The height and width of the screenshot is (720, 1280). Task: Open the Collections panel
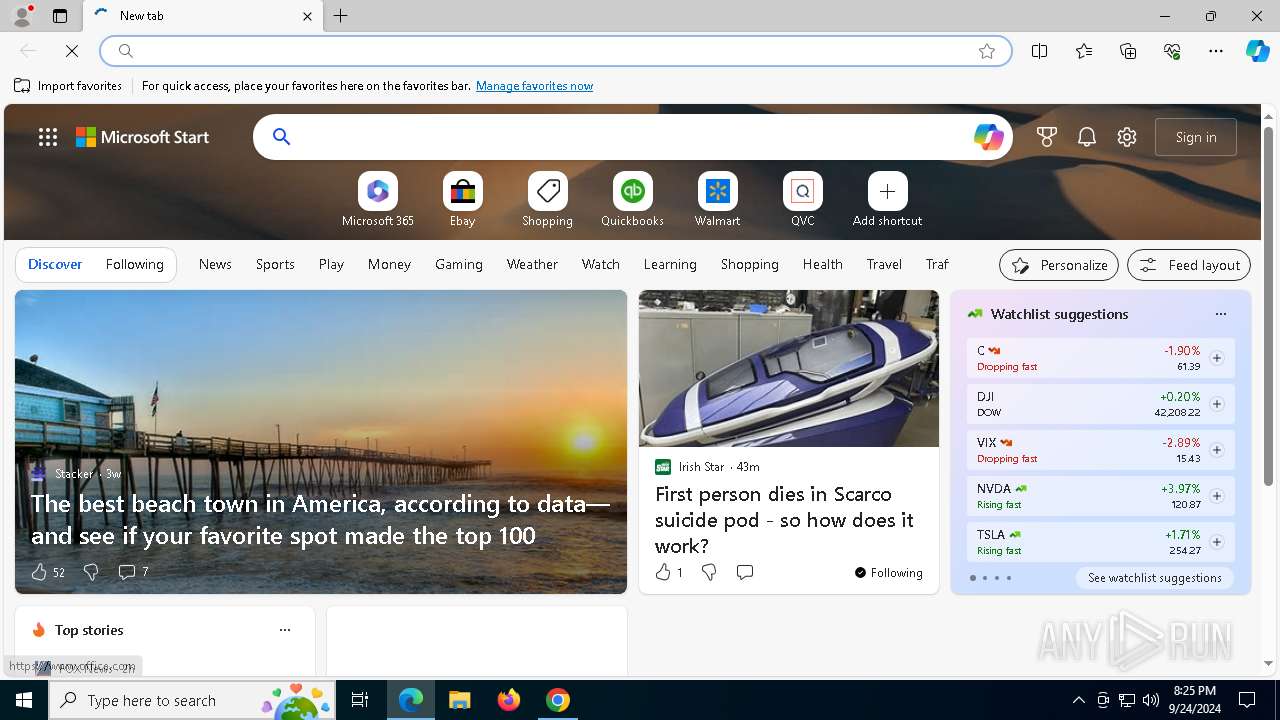click(x=1128, y=51)
